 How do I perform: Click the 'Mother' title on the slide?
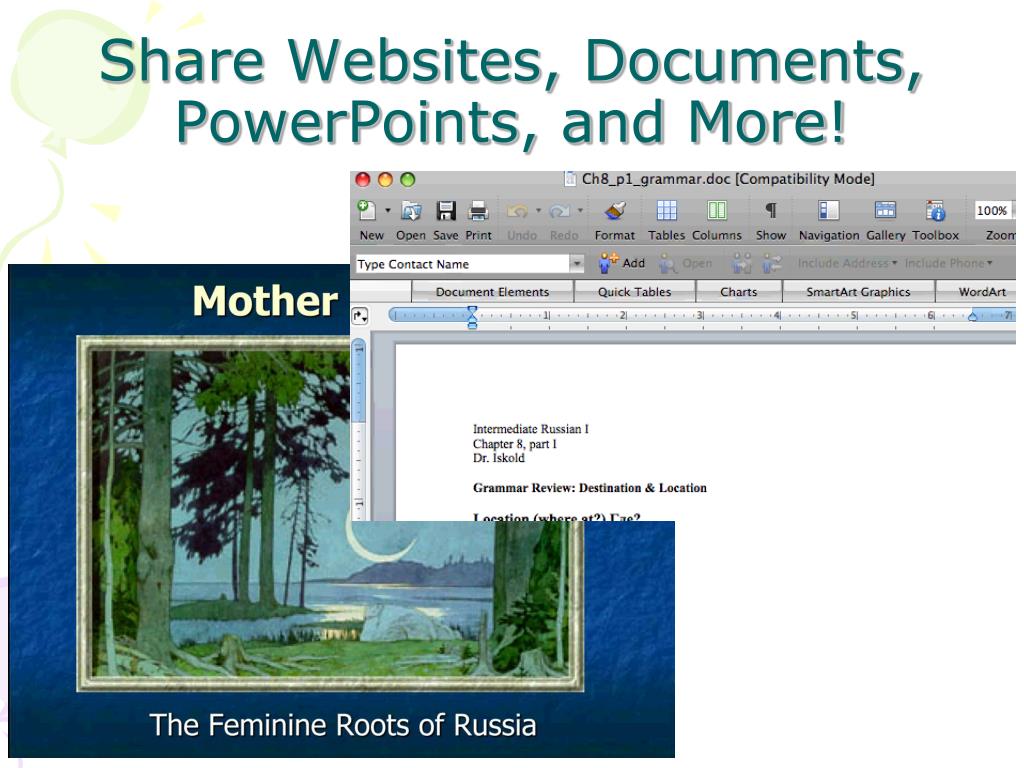coord(265,302)
